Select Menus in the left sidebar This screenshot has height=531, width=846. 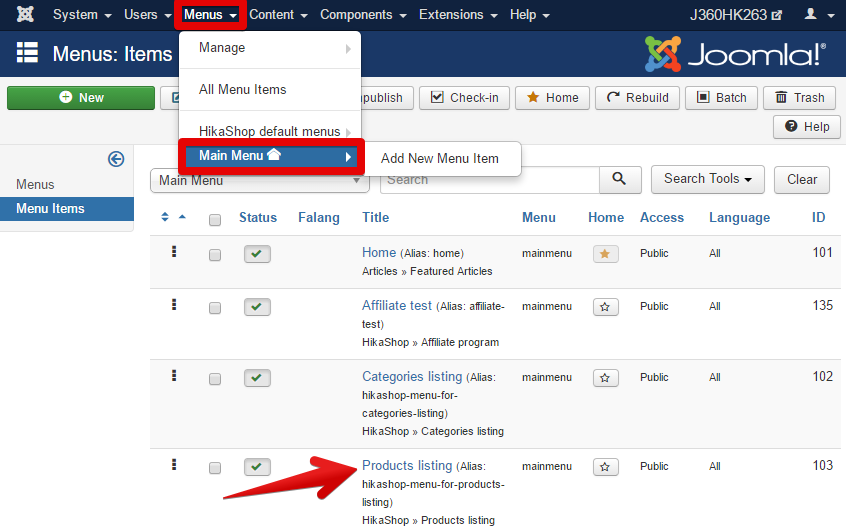pos(35,185)
